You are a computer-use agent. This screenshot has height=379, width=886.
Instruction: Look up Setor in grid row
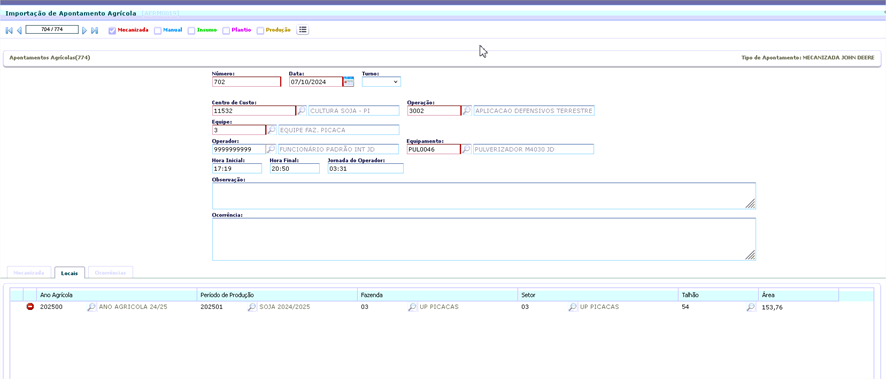[x=572, y=307]
